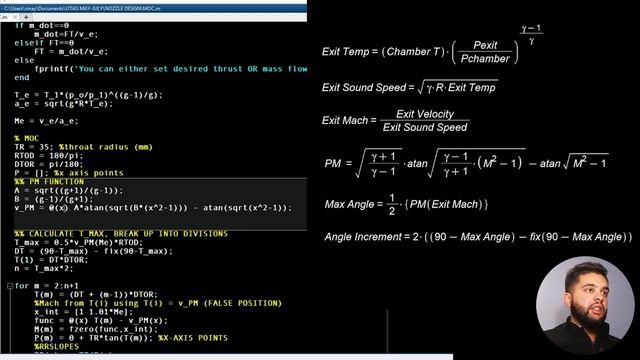The image size is (640, 360).
Task: Open a new editor tab with the plus button
Action: point(26,17)
